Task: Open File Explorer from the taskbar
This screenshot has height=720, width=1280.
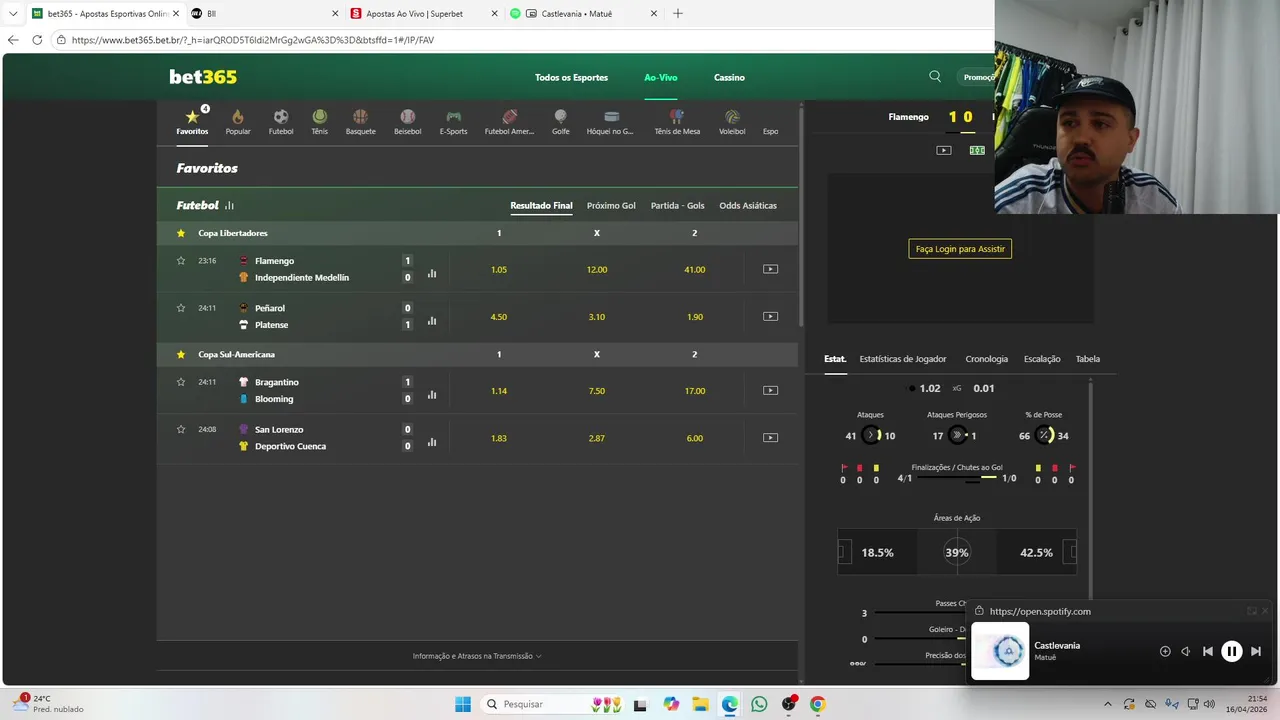Action: pyautogui.click(x=700, y=704)
